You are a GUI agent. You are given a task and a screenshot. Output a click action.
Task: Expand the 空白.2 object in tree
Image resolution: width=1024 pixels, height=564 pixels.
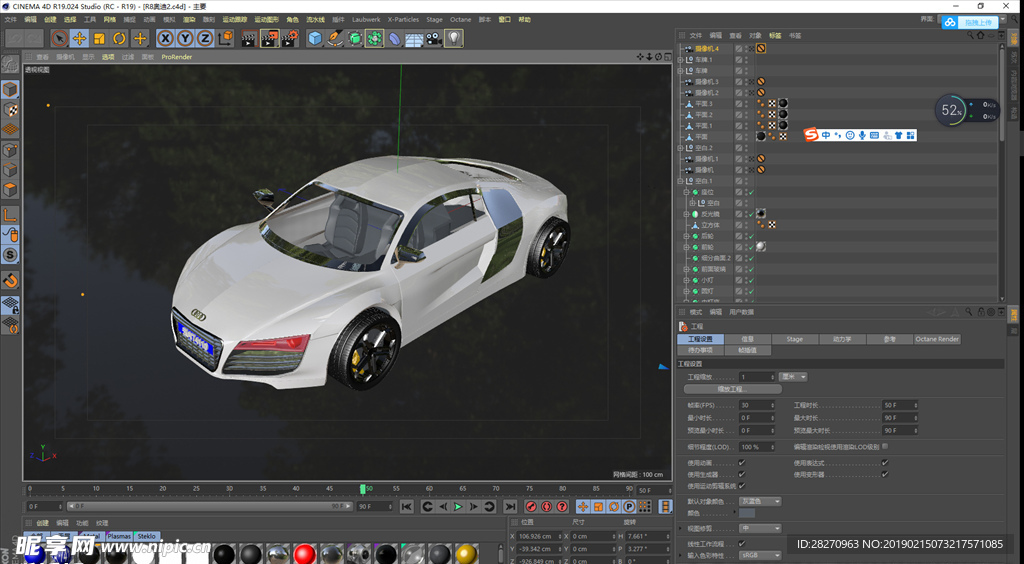click(681, 148)
